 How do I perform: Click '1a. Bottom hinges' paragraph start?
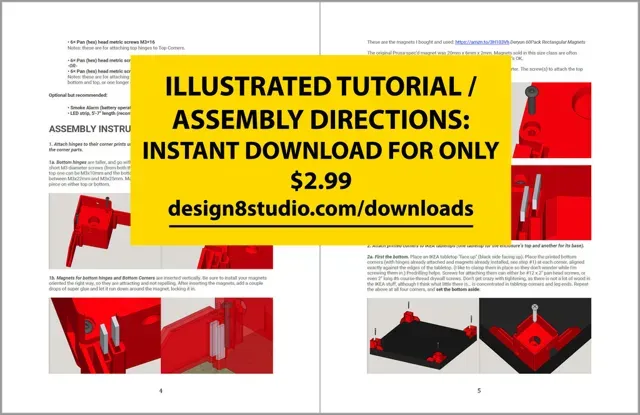(x=89, y=173)
